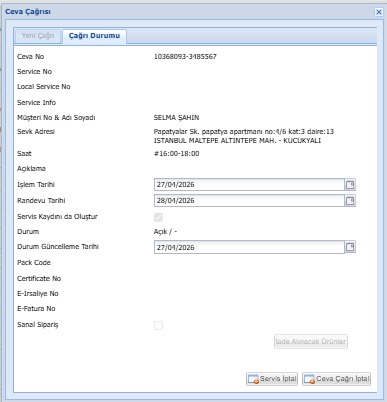
Task: Toggle the Sanal Sipariş checkbox
Action: click(x=158, y=325)
